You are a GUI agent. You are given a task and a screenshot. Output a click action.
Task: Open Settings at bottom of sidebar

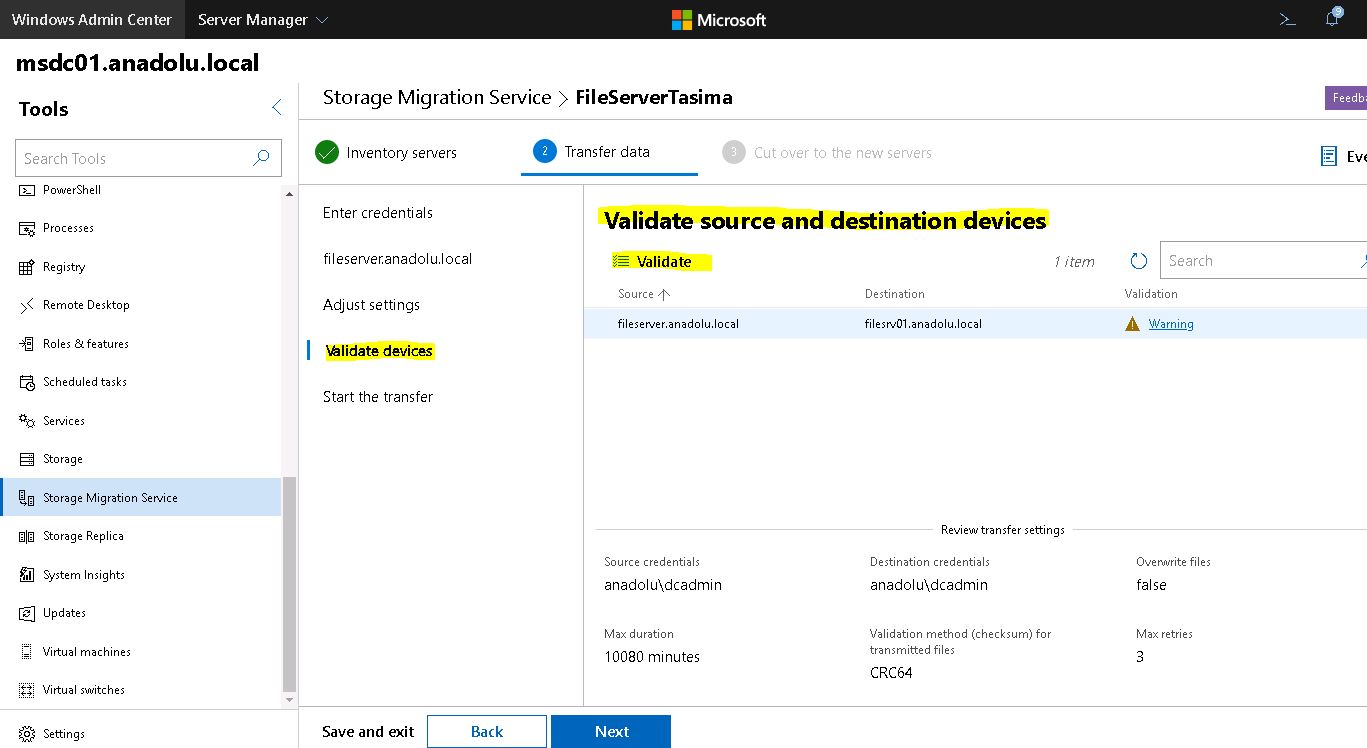[64, 733]
